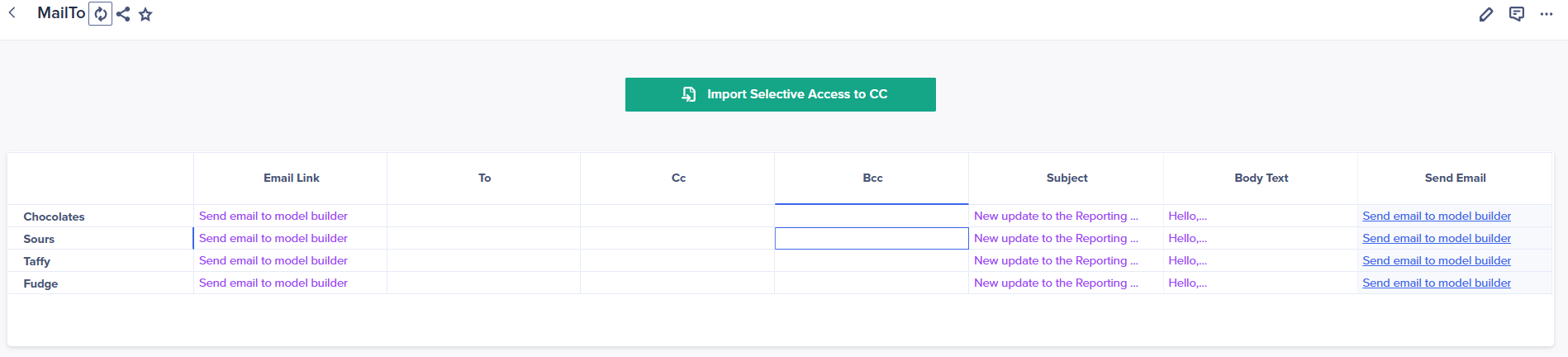Click Import Selective Access to CC button

(780, 94)
